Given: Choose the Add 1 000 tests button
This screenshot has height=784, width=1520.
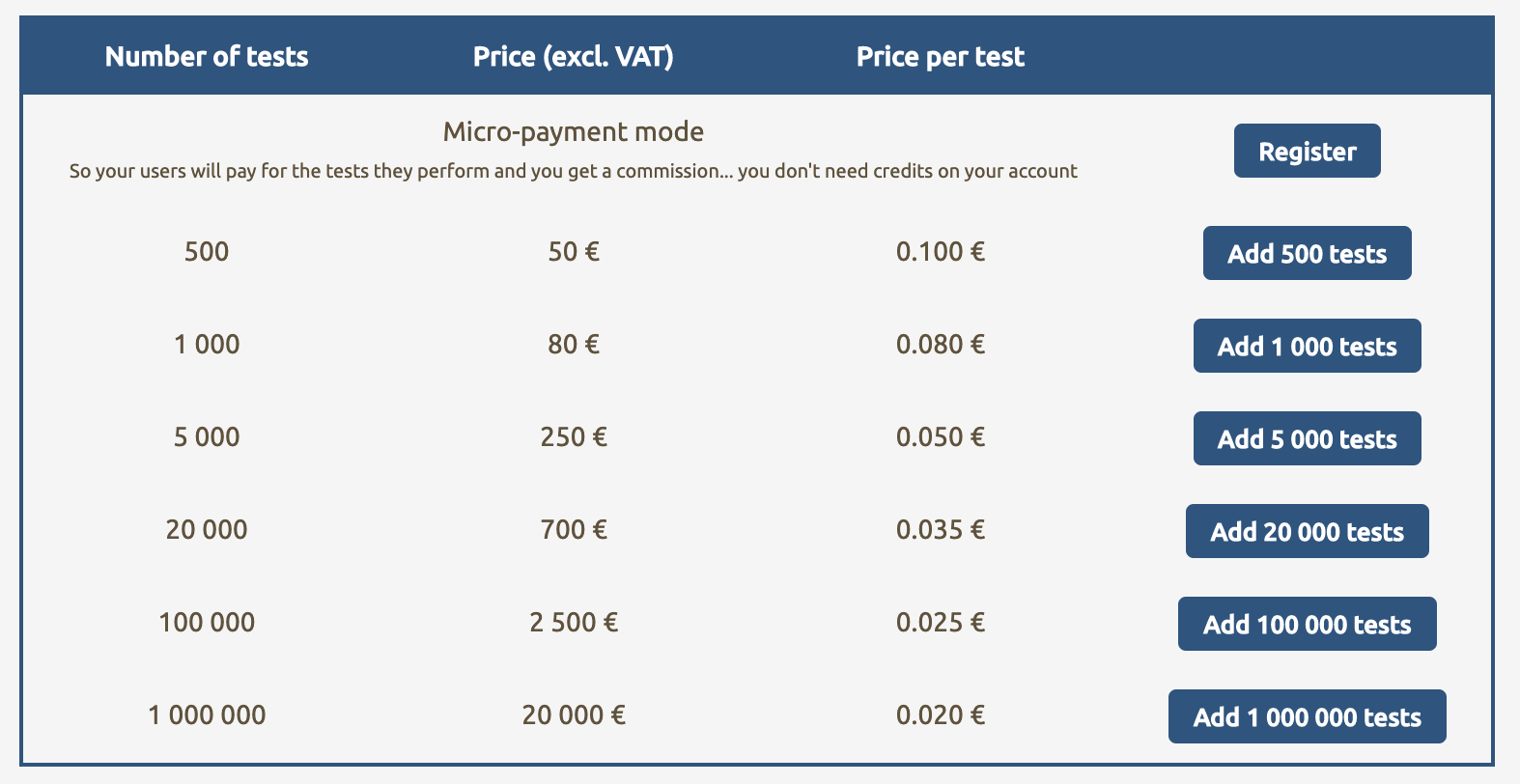Looking at the screenshot, I should (x=1307, y=347).
